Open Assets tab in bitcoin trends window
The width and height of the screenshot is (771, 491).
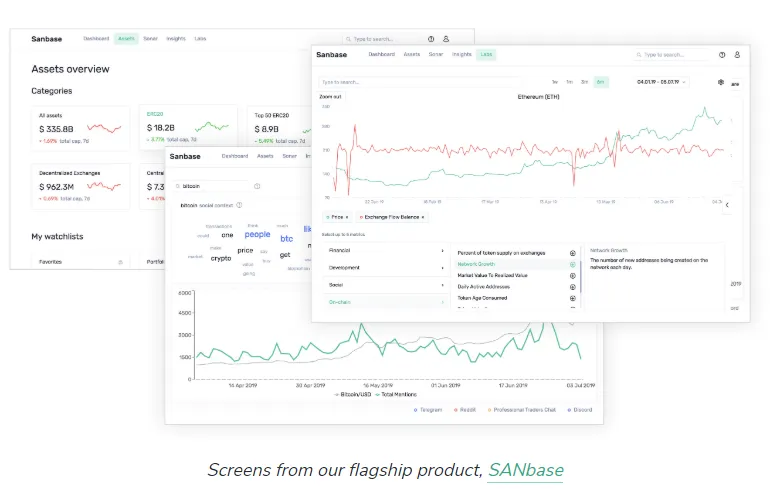[x=265, y=156]
